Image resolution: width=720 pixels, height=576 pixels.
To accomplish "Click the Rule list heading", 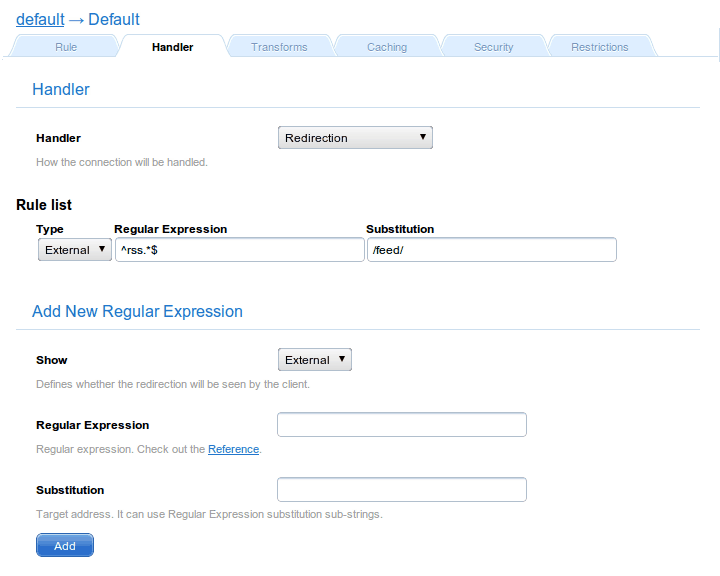I will pos(44,205).
